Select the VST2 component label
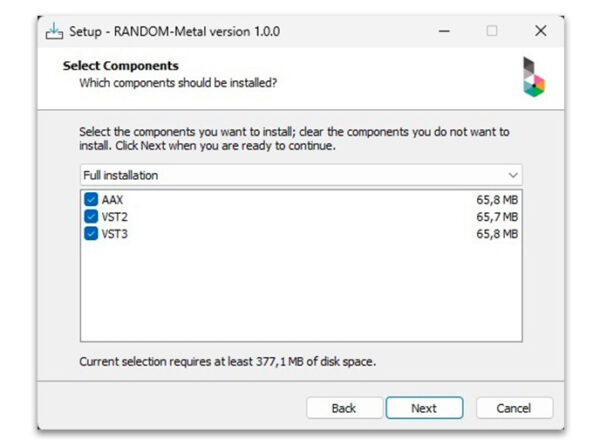This screenshot has width=600, height=447. 114,217
